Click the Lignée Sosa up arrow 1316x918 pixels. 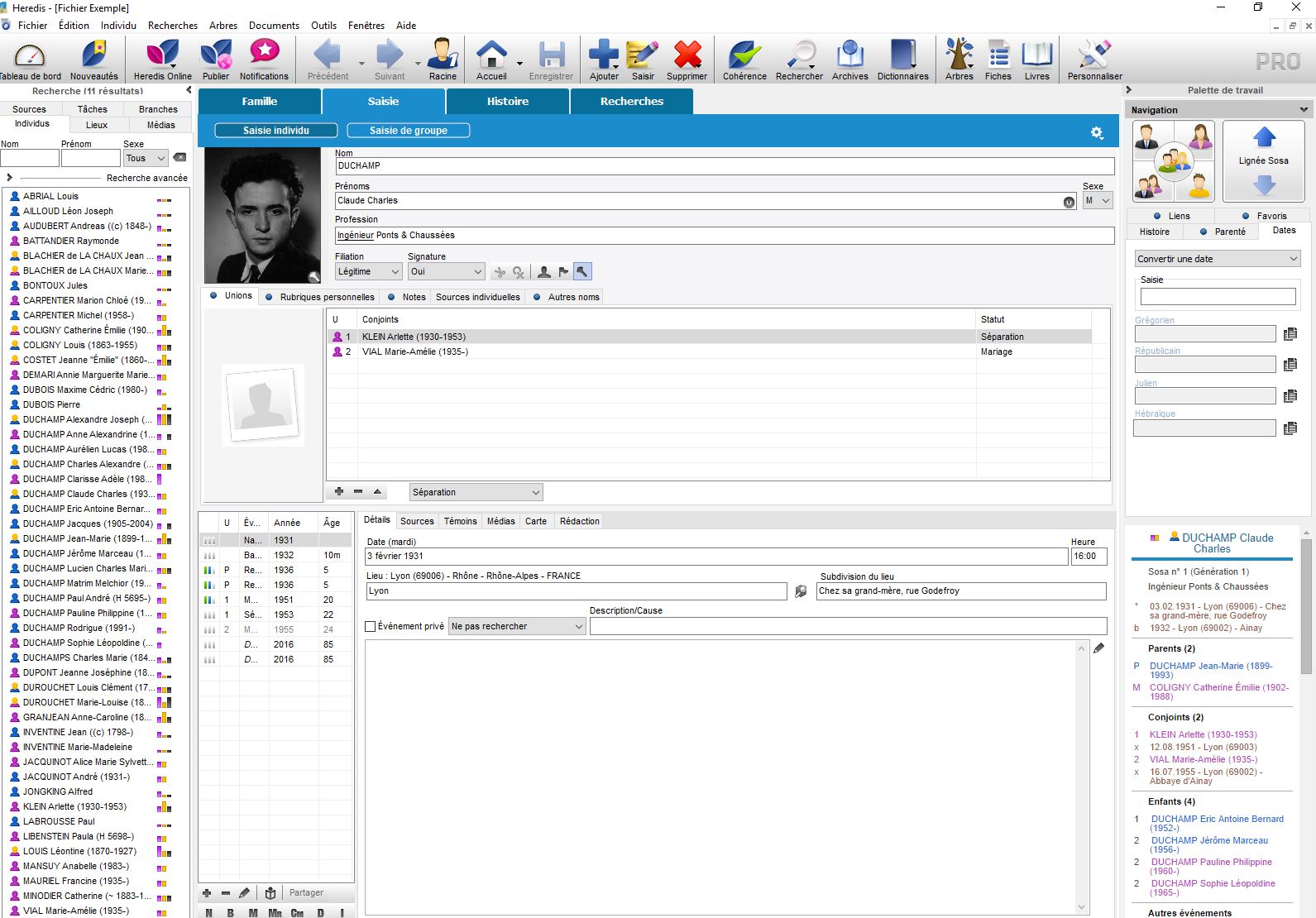tap(1264, 136)
